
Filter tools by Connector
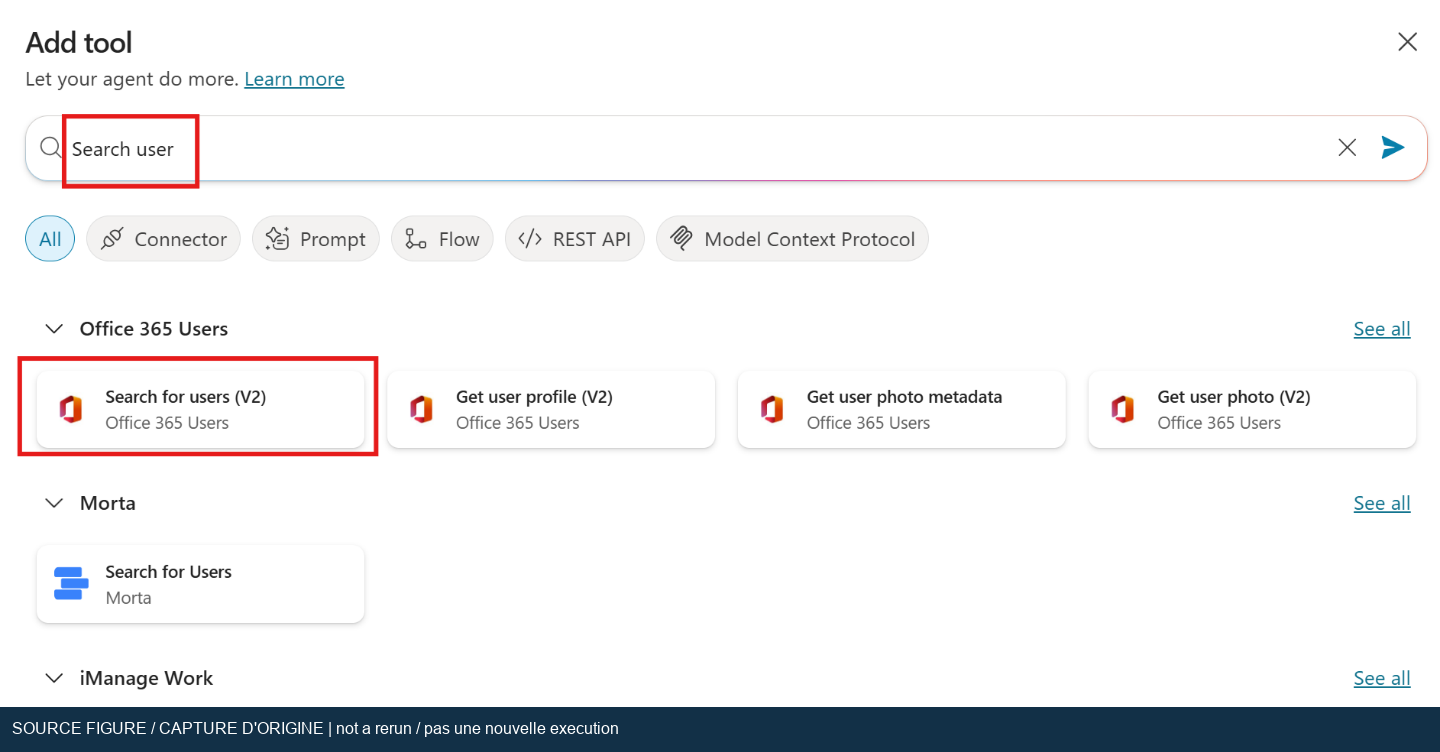click(163, 239)
